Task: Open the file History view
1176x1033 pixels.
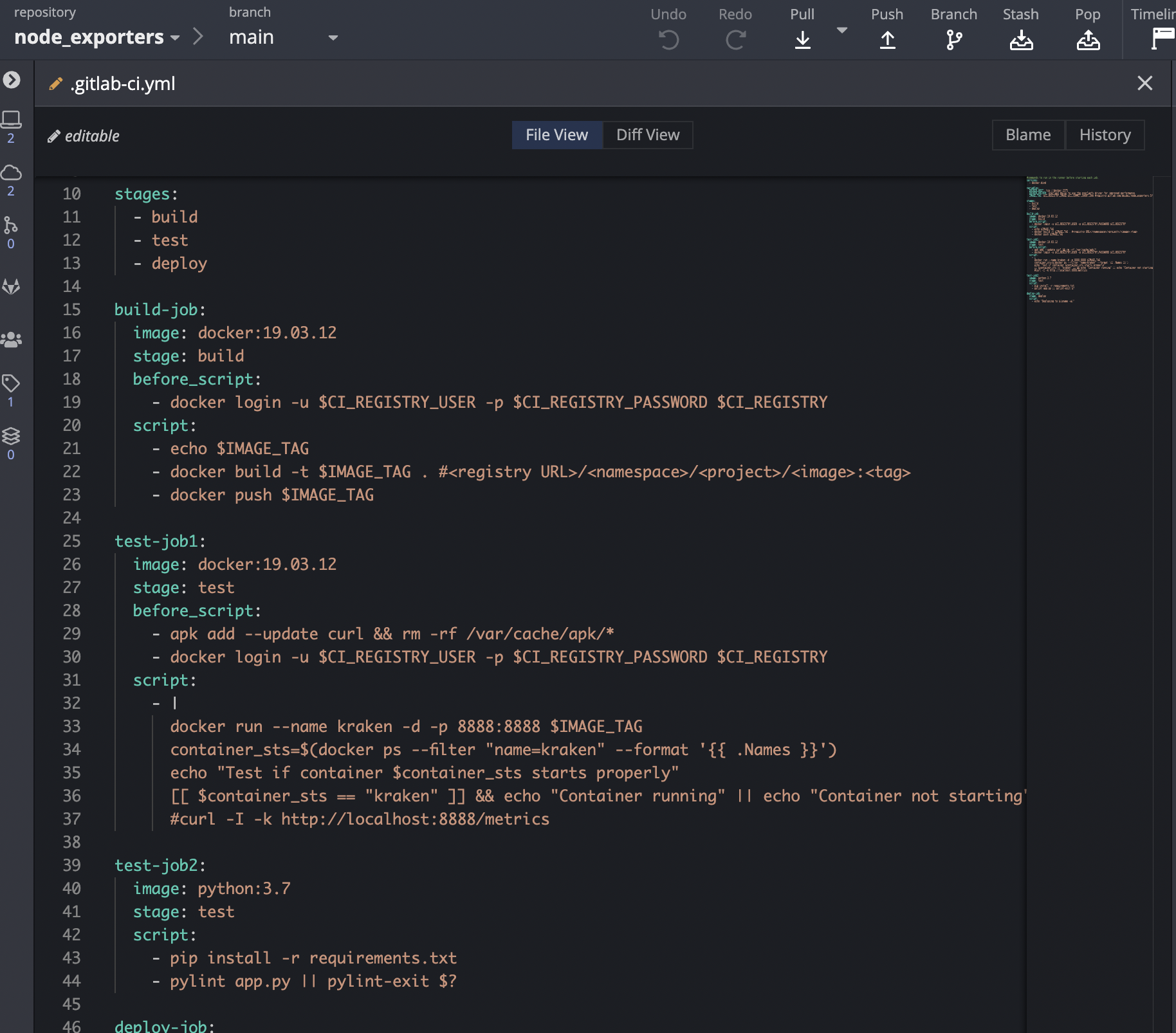Action: coord(1105,135)
